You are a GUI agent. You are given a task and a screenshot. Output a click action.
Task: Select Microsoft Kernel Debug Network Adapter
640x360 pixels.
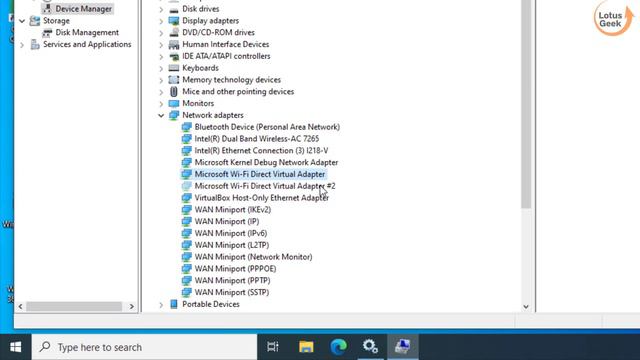pos(266,162)
